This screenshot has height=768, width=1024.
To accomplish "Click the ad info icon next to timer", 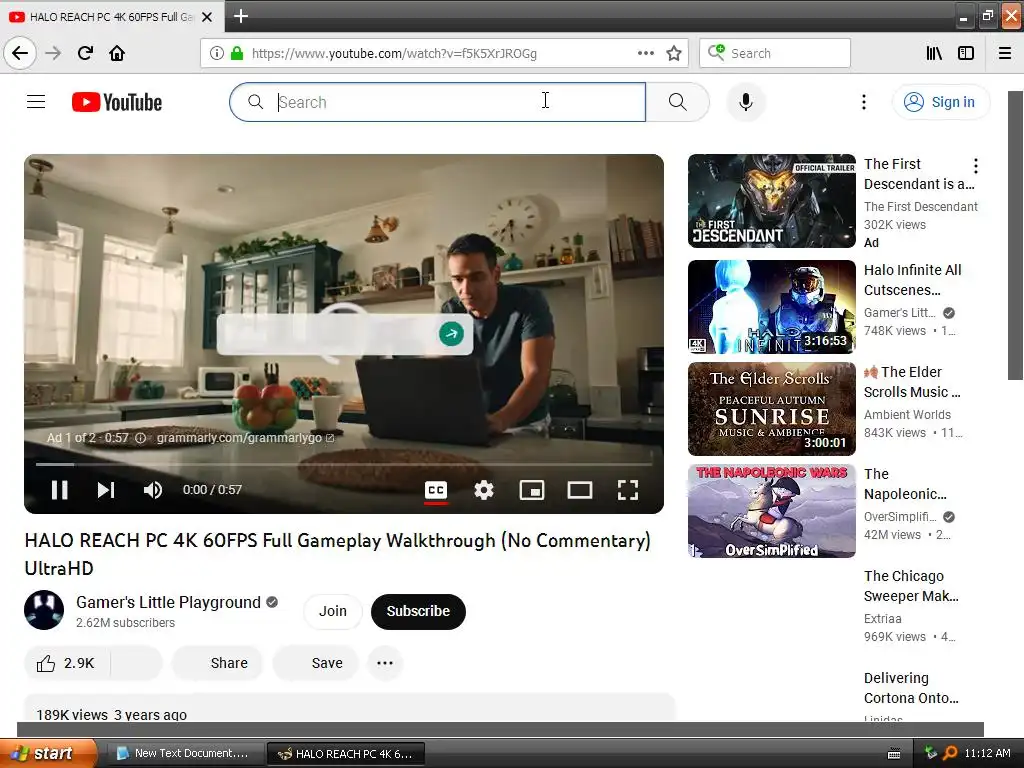I will [x=140, y=438].
